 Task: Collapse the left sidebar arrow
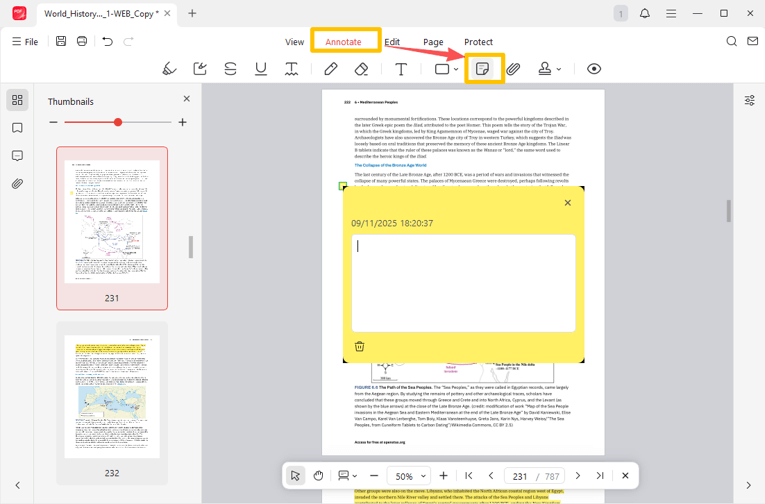18,485
